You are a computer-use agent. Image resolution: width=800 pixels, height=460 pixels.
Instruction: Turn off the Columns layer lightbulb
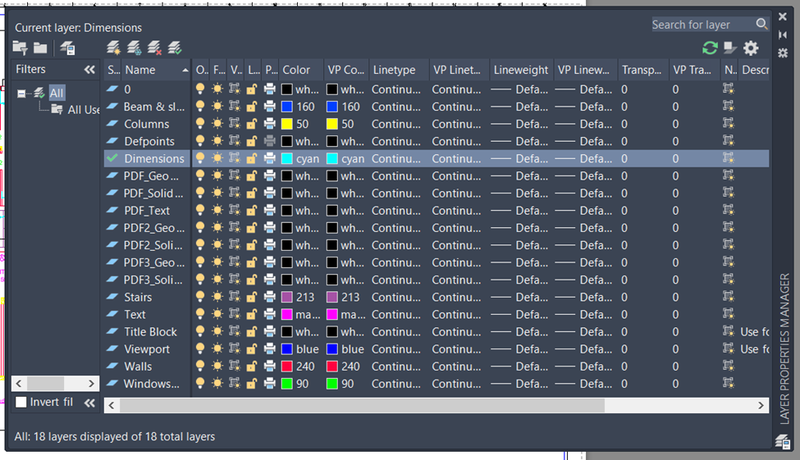click(200, 123)
